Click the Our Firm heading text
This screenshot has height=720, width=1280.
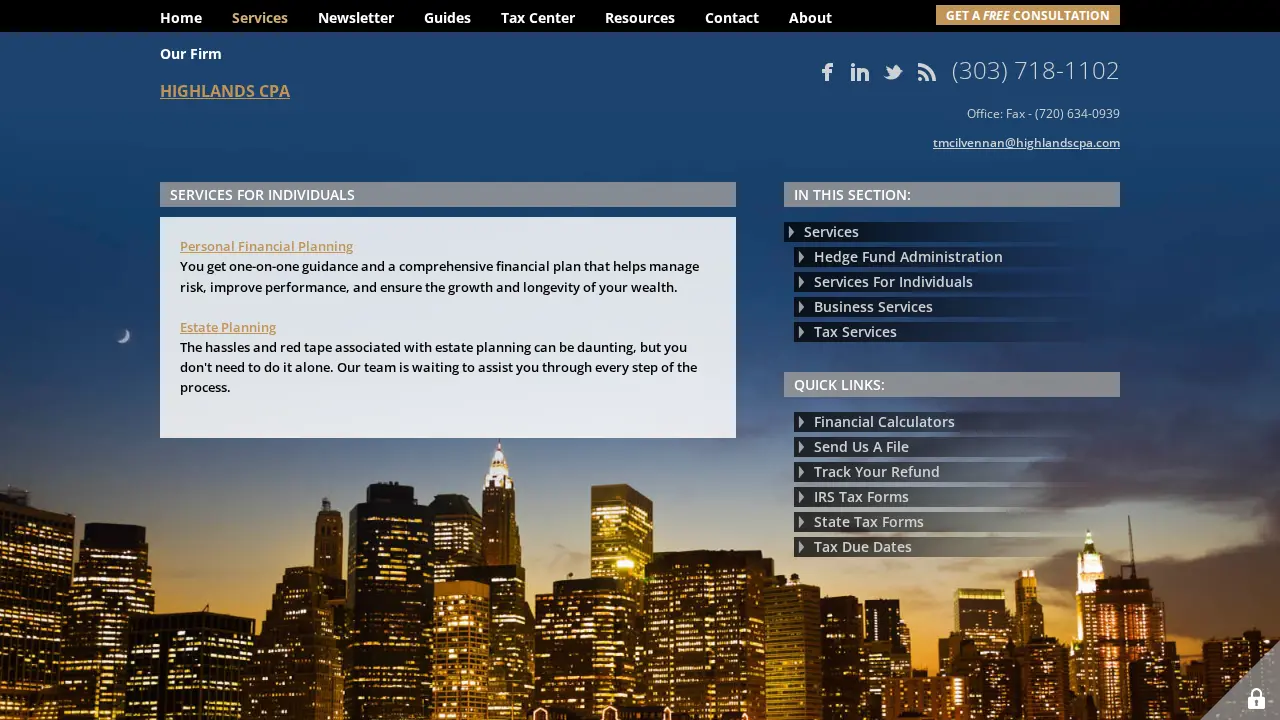[x=191, y=54]
